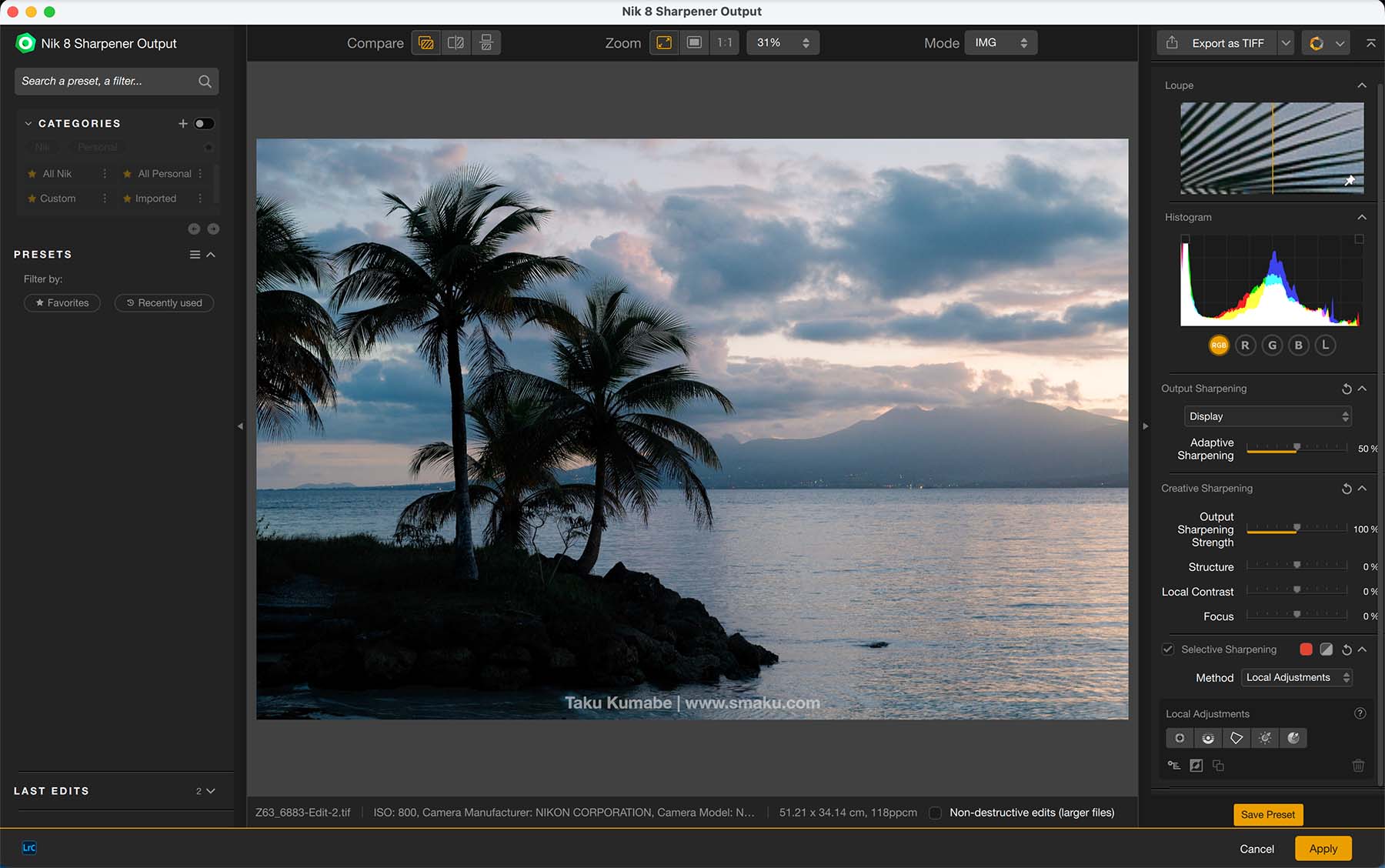Click the Apply button
This screenshot has width=1385, height=868.
[1323, 849]
